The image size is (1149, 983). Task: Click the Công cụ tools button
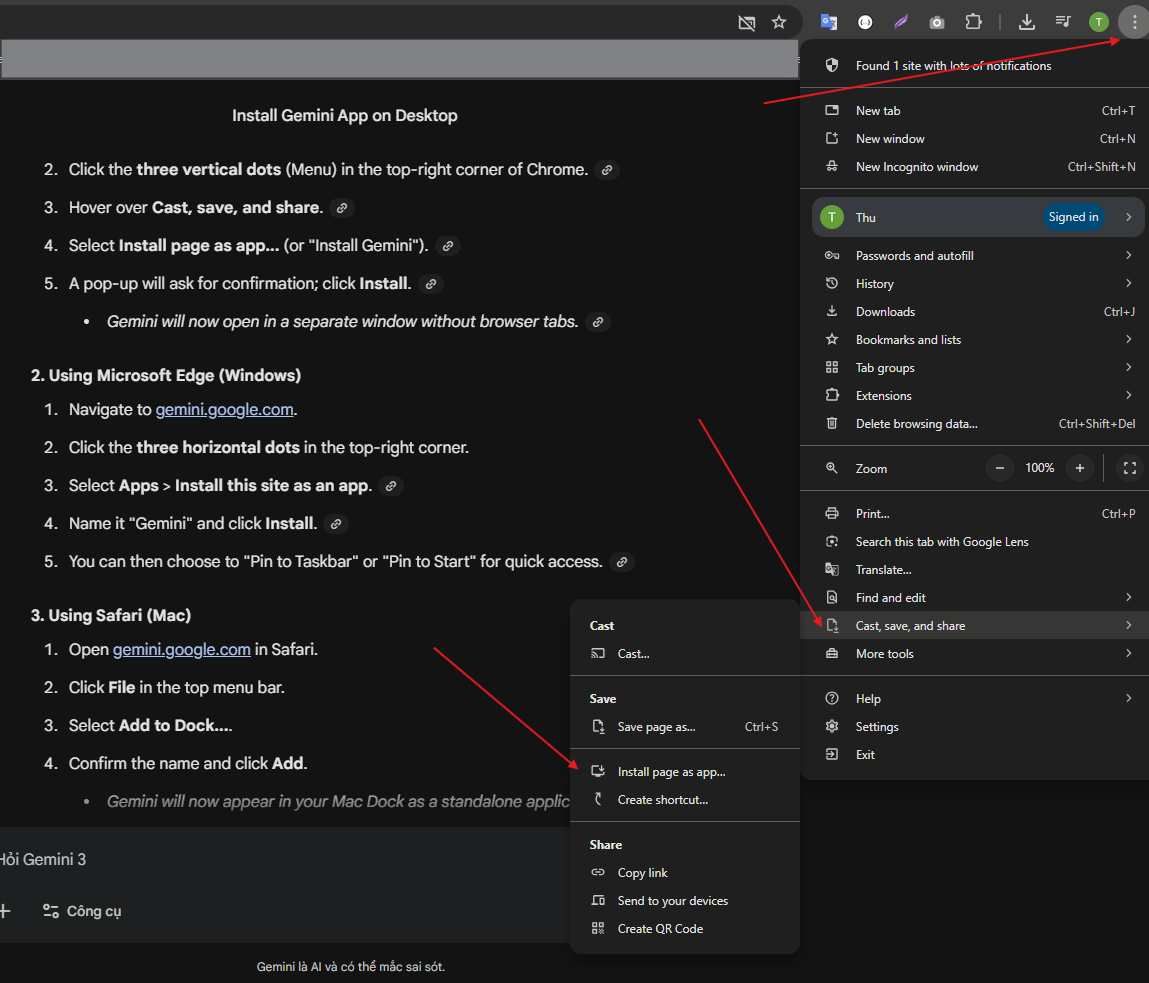[82, 911]
